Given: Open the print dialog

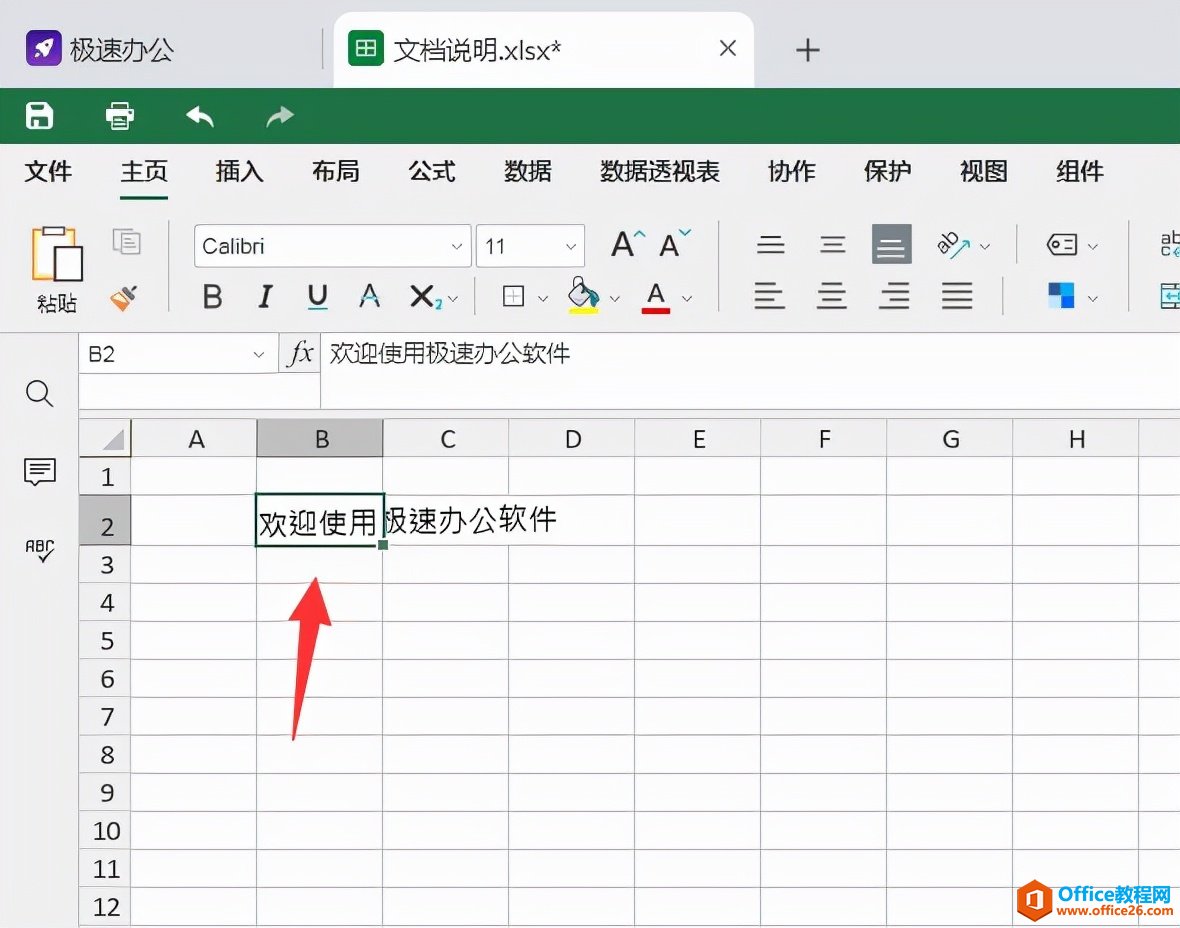Looking at the screenshot, I should 119,115.
